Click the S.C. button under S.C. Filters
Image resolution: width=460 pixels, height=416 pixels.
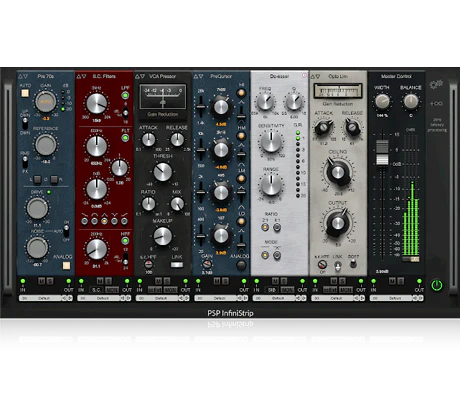click(96, 290)
